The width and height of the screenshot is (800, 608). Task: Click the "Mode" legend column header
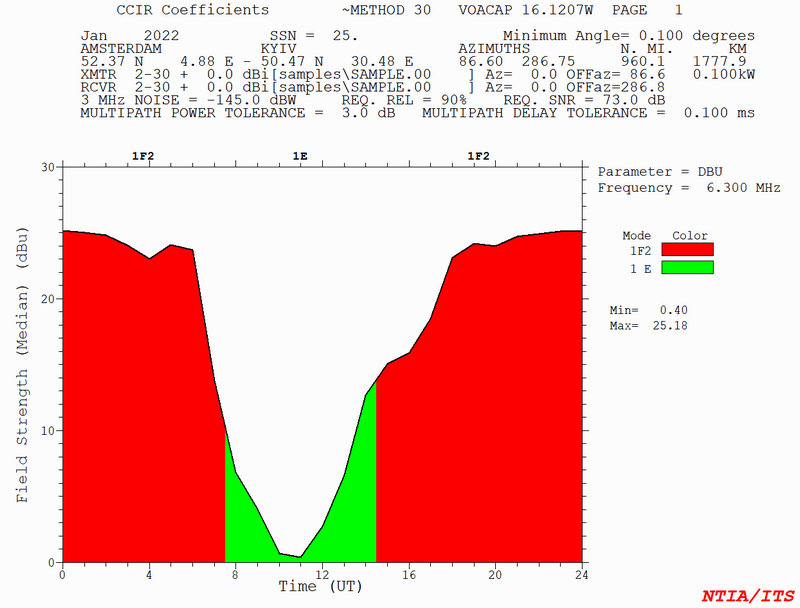tap(636, 236)
